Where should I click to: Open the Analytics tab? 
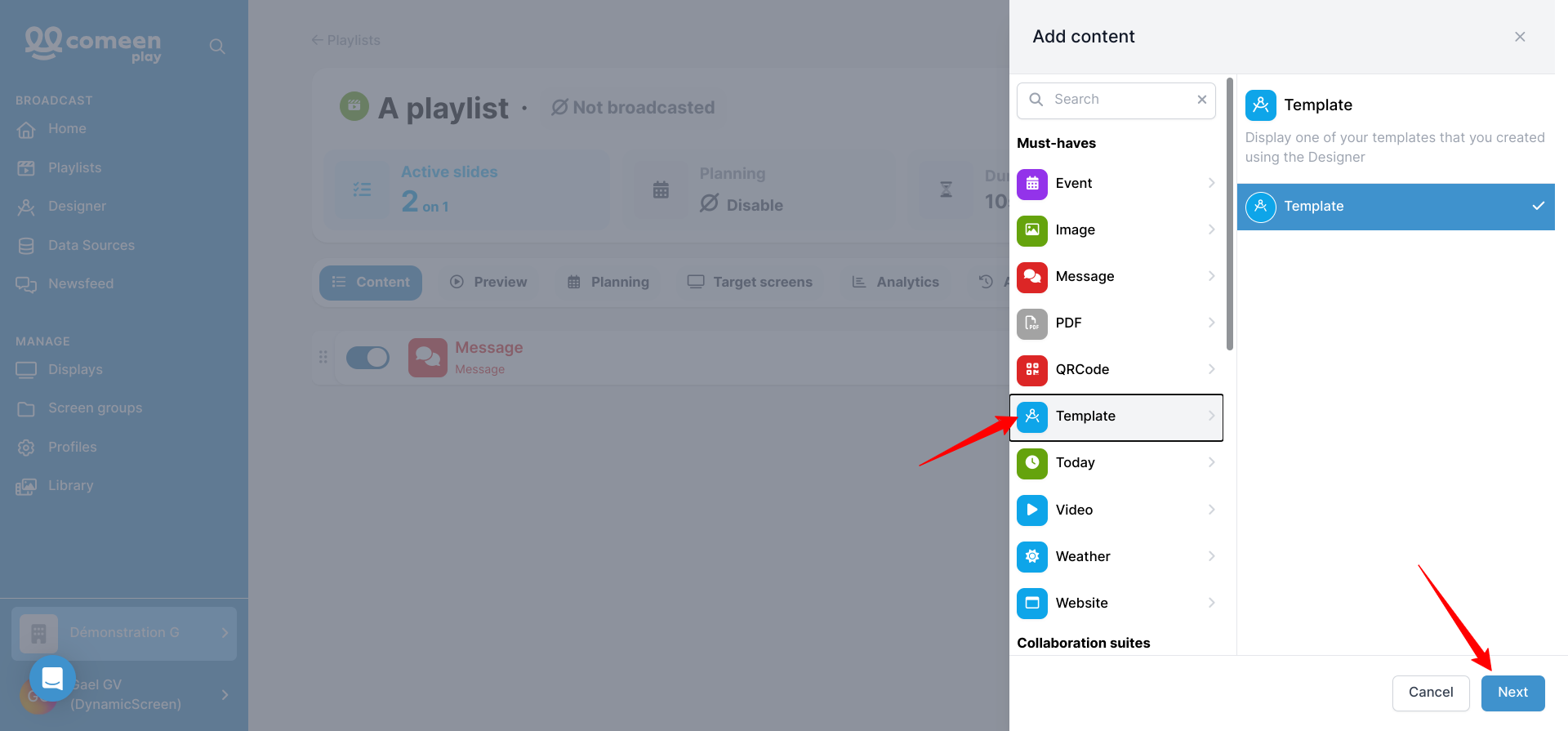896,283
